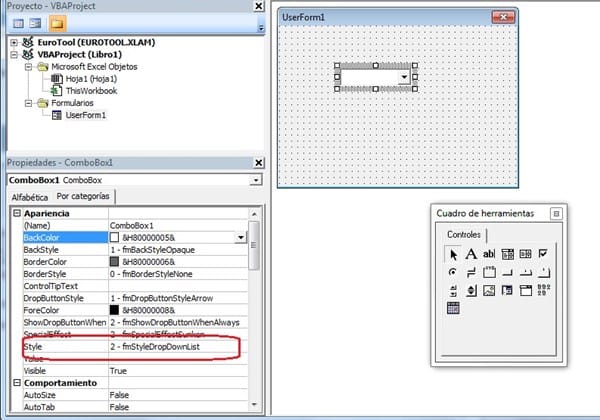Image resolution: width=600 pixels, height=420 pixels.
Task: Select the AutoTab property row
Action: [136, 407]
